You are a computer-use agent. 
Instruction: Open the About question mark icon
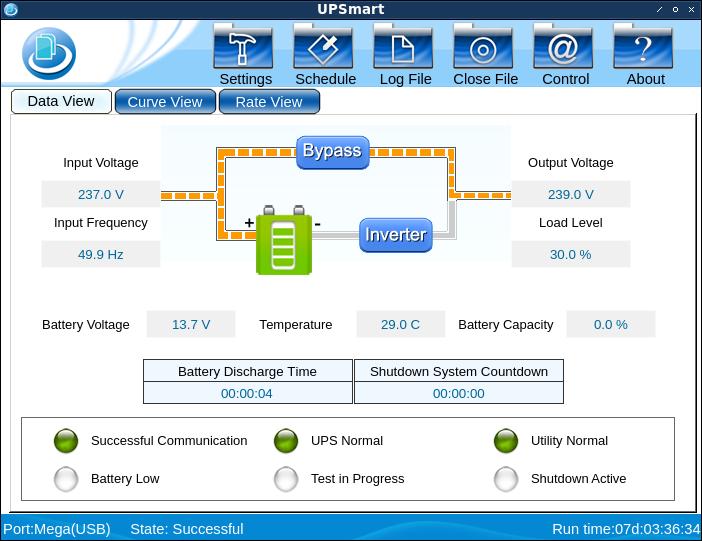point(644,47)
